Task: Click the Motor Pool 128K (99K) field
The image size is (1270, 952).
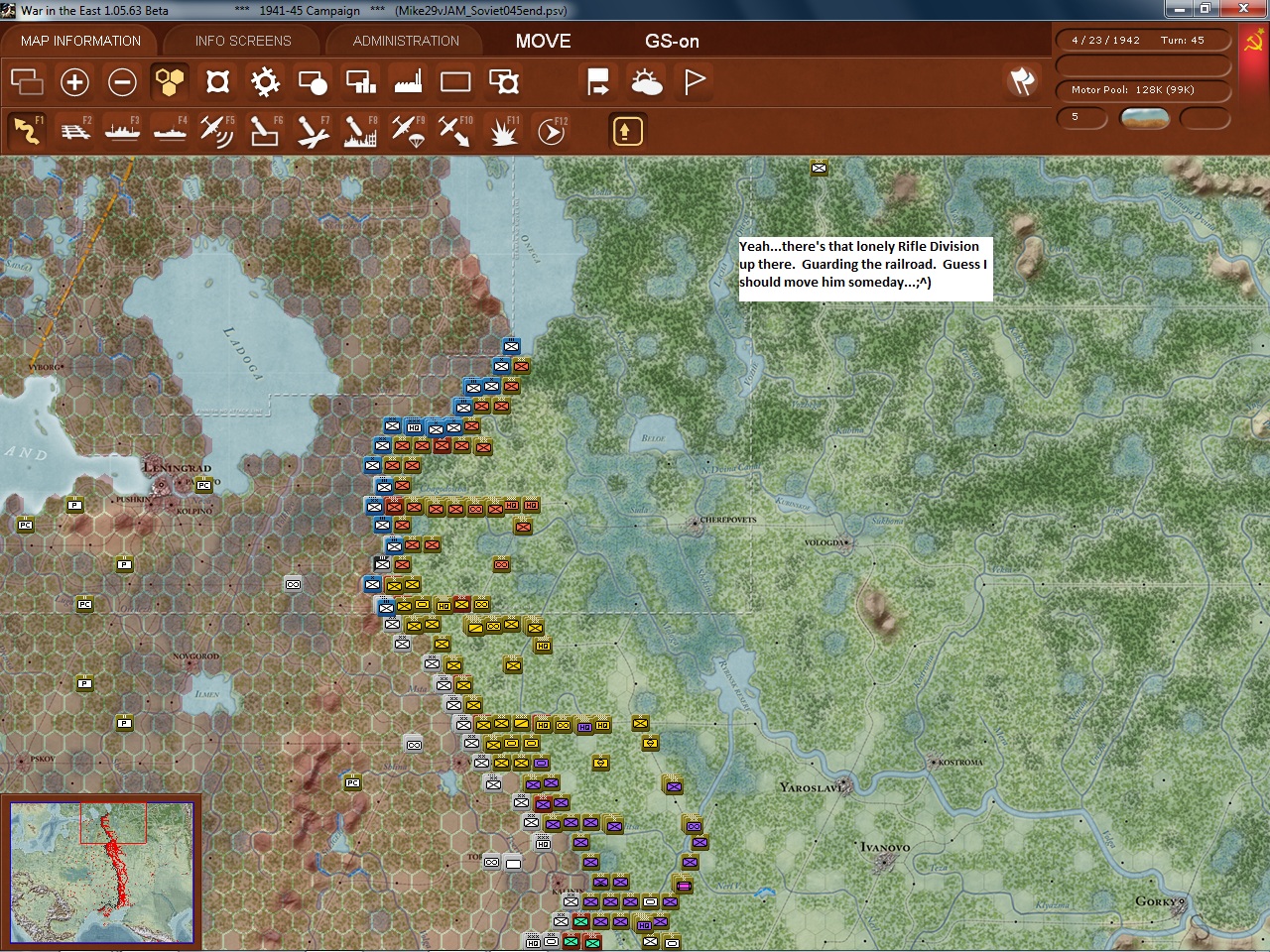Action: pyautogui.click(x=1143, y=90)
